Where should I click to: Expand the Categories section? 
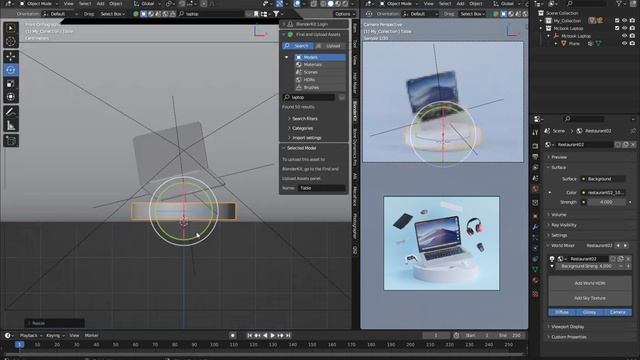(302, 128)
